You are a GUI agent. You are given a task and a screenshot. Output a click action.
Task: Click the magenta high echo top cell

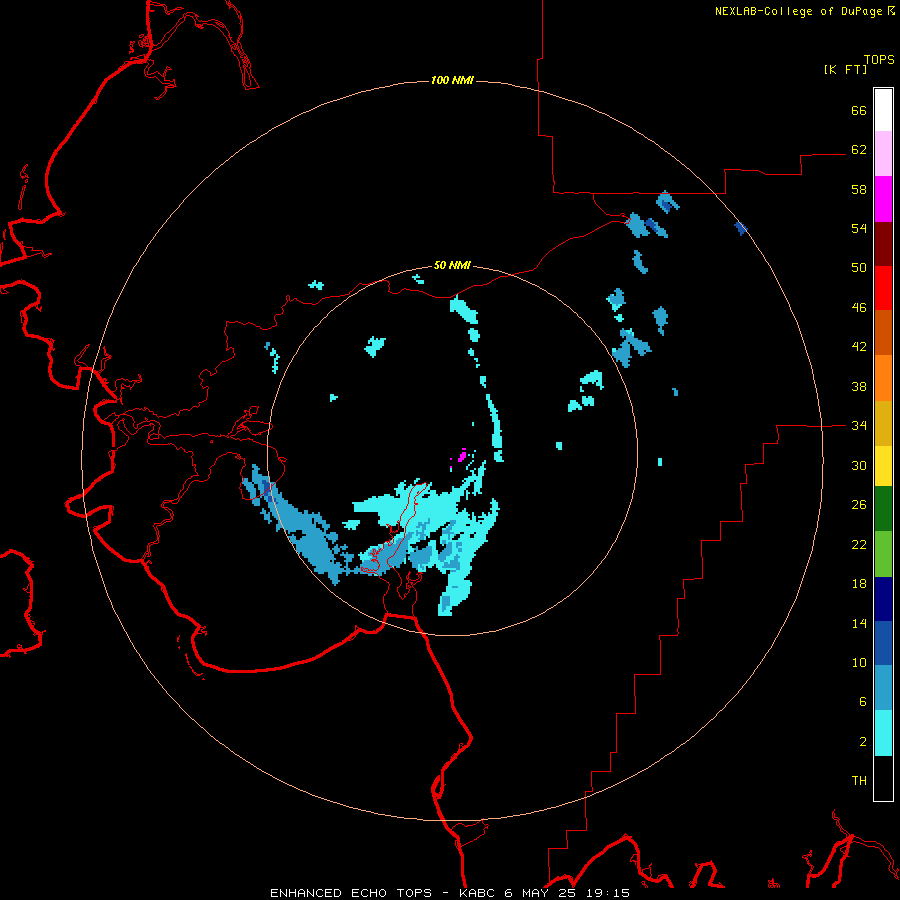(461, 457)
